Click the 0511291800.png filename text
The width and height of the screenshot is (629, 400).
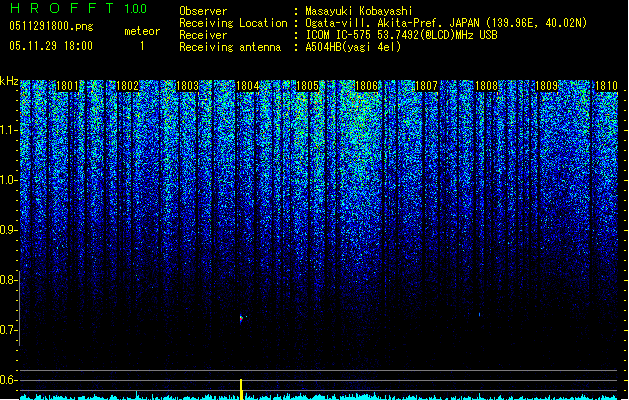click(51, 26)
